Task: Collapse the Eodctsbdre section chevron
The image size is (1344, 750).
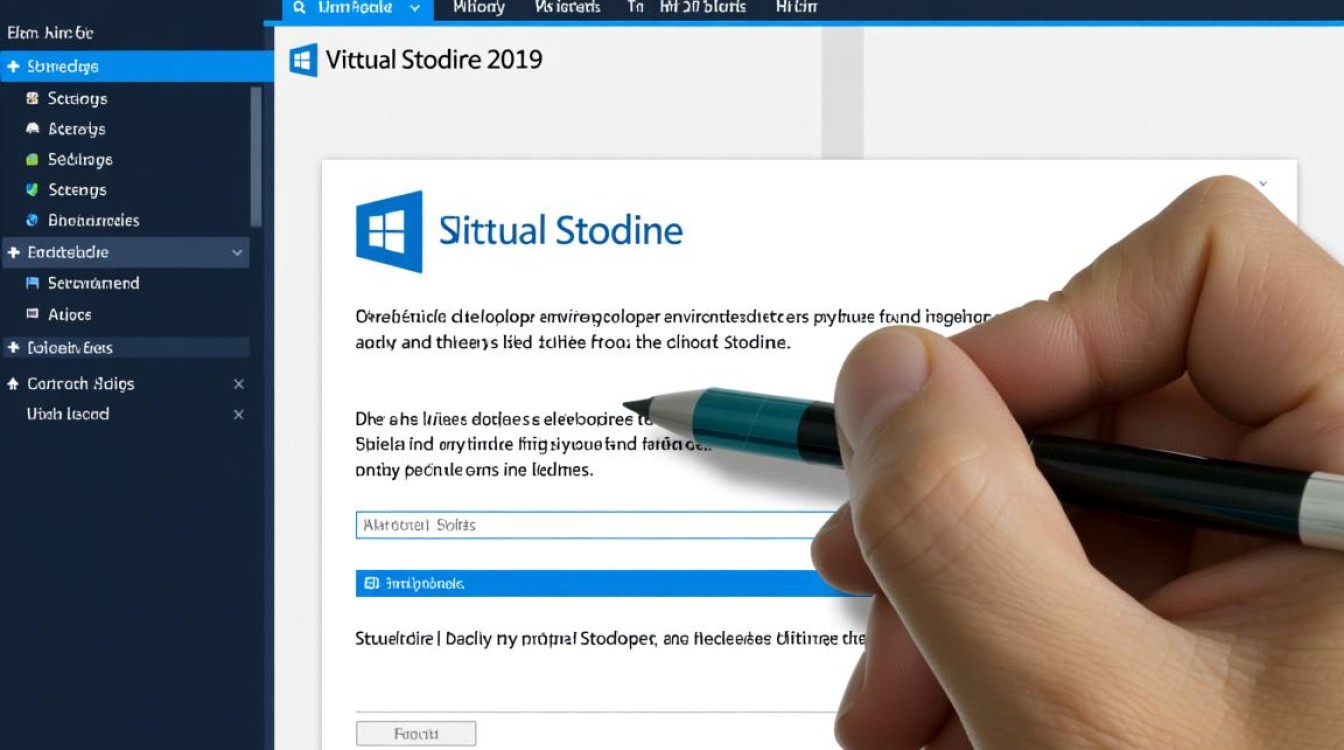Action: click(x=237, y=253)
